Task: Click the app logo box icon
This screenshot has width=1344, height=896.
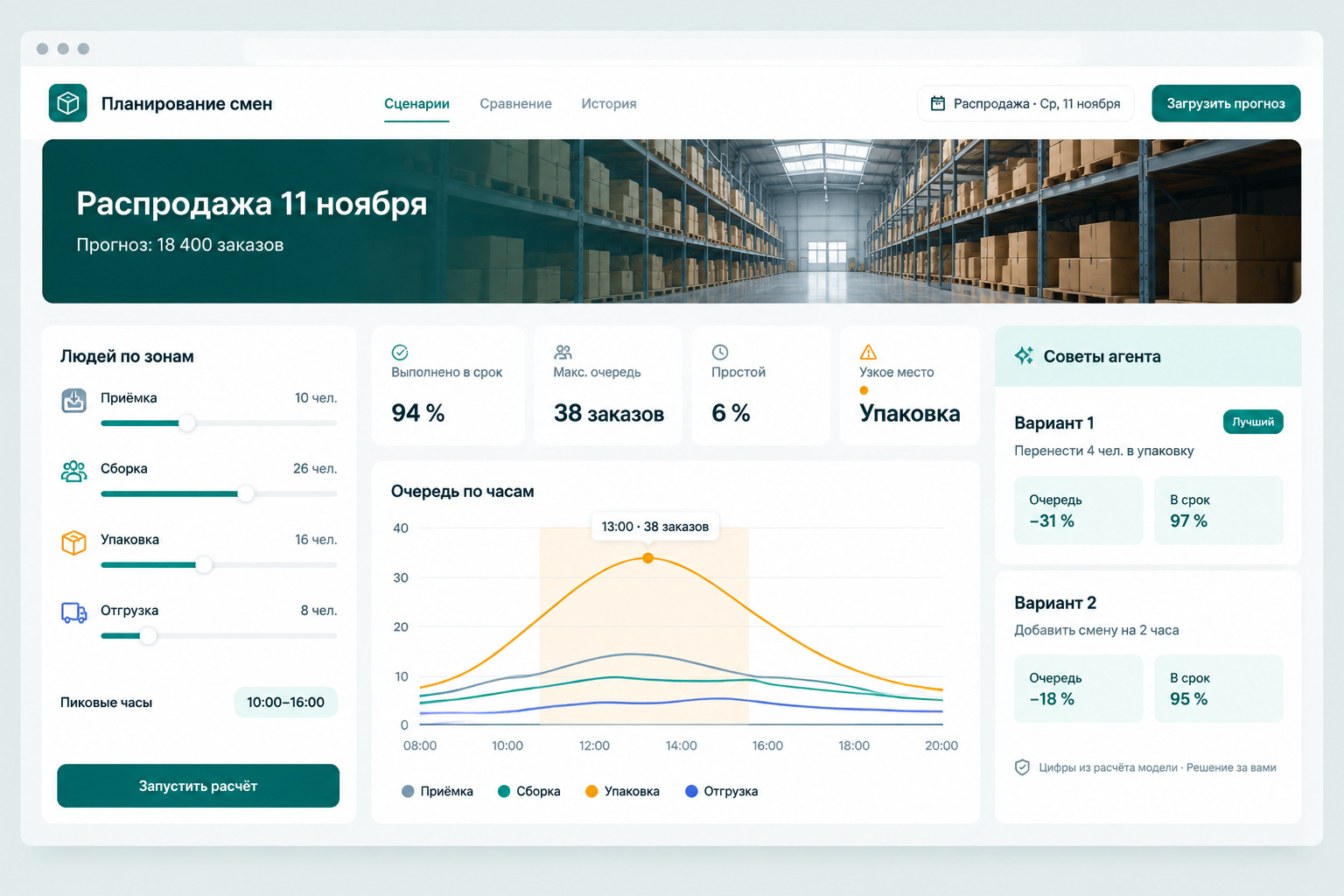Action: pyautogui.click(x=67, y=103)
